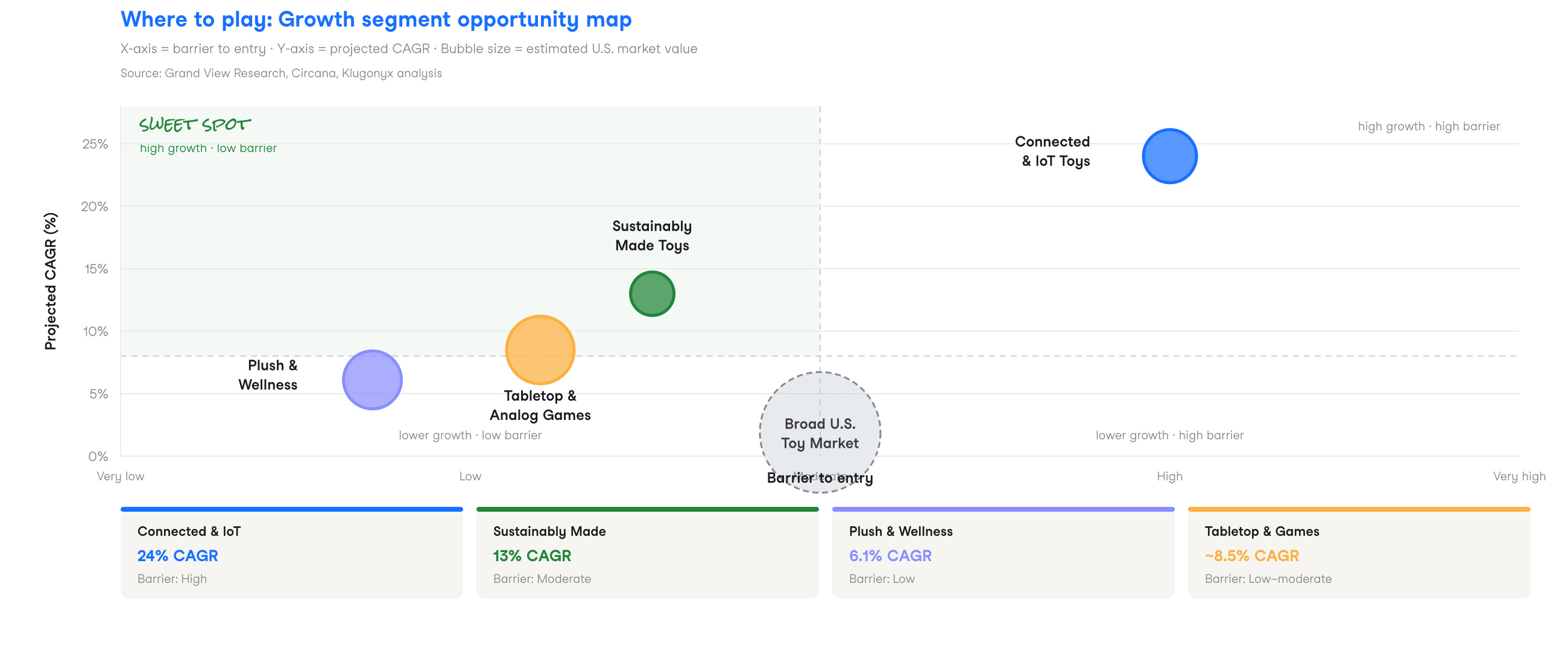1568x671 pixels.
Task: Click 'Barrier: High' text
Action: coord(172,579)
